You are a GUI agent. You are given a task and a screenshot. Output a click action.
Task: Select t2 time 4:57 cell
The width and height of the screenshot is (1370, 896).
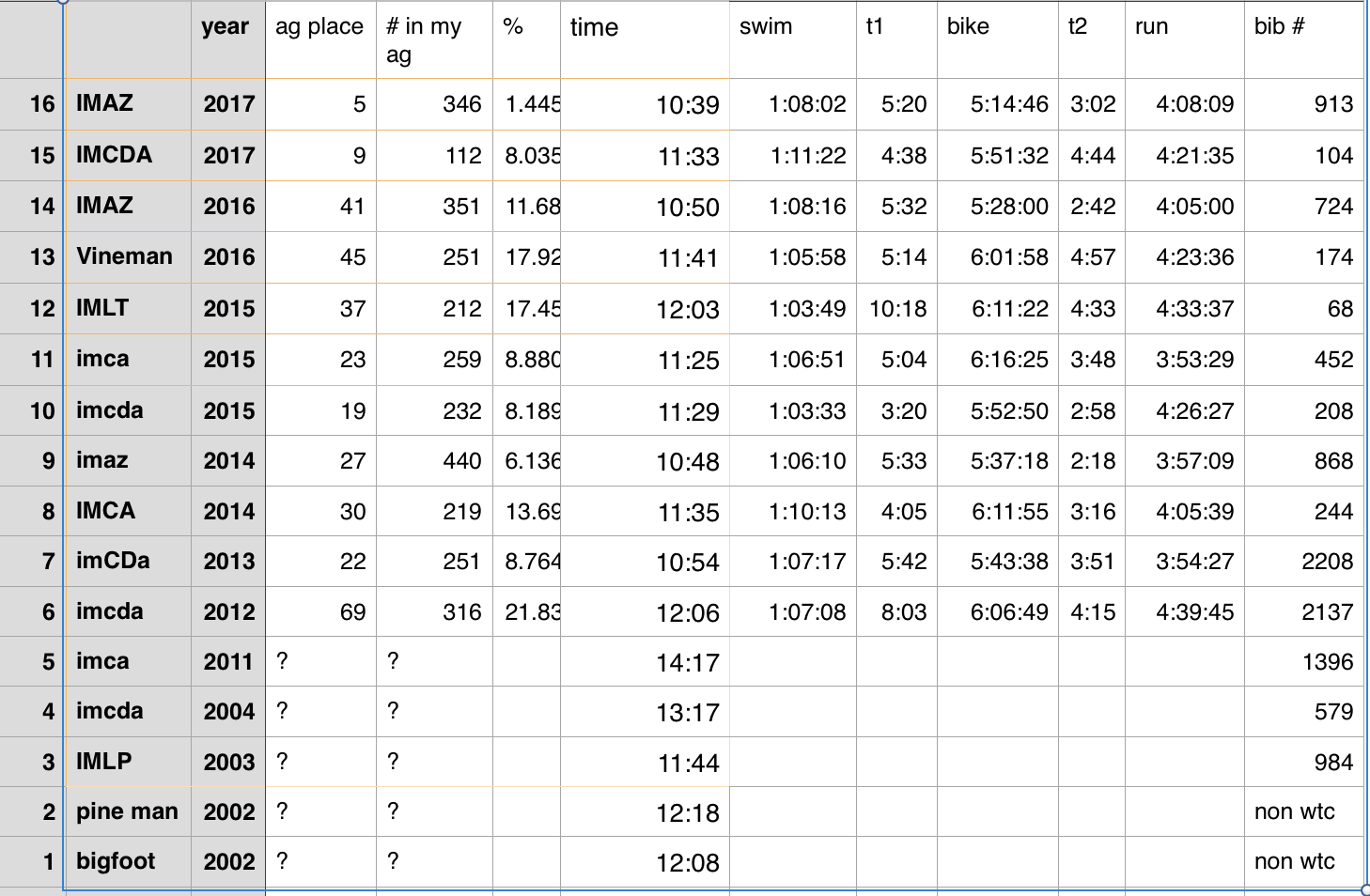1092,257
